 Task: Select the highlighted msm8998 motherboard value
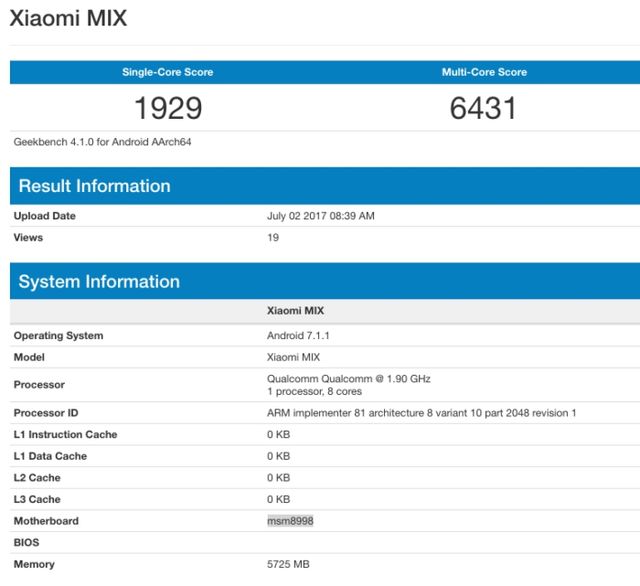pyautogui.click(x=290, y=521)
